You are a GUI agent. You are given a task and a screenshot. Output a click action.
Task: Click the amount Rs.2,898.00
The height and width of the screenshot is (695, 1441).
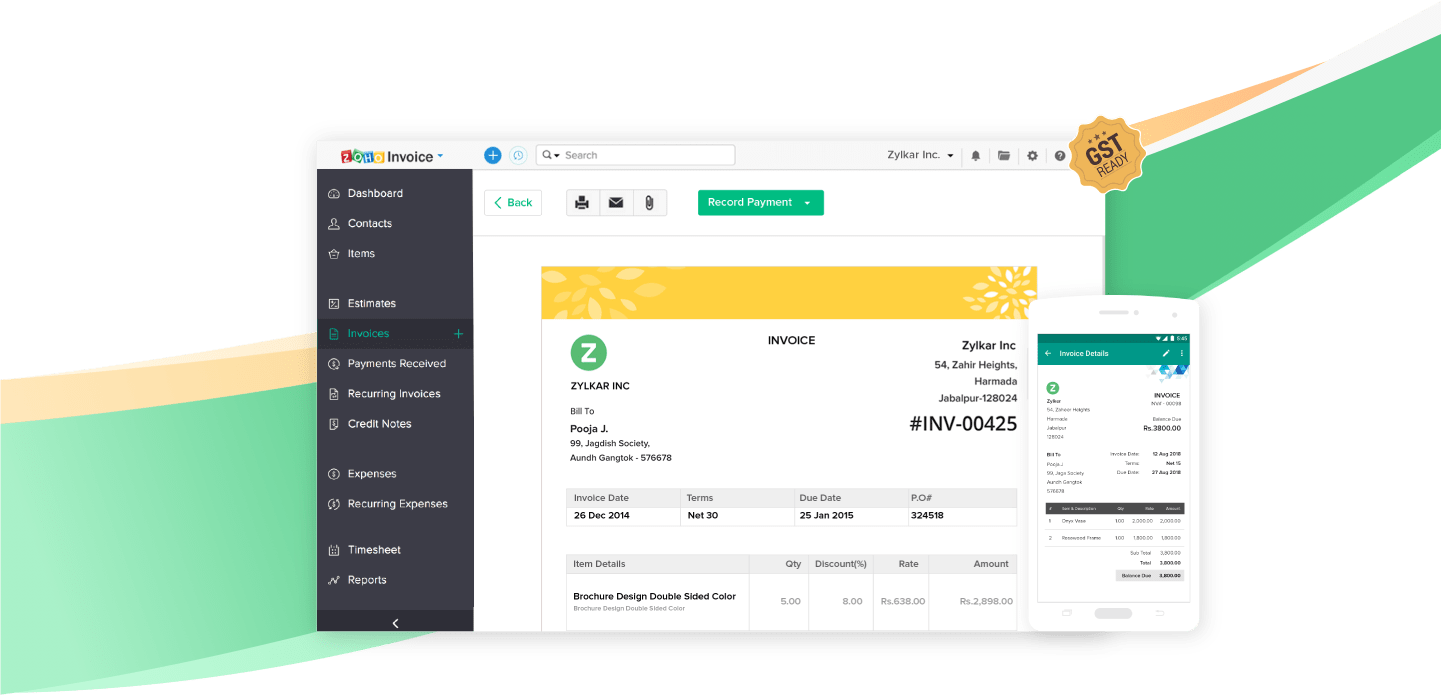pos(986,602)
